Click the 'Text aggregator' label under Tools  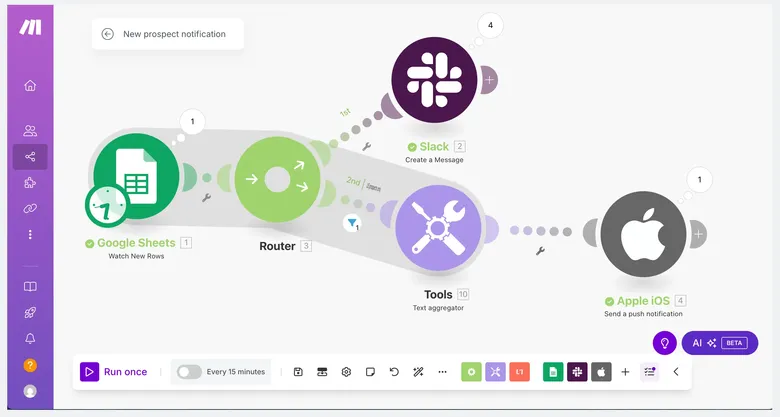coord(438,308)
